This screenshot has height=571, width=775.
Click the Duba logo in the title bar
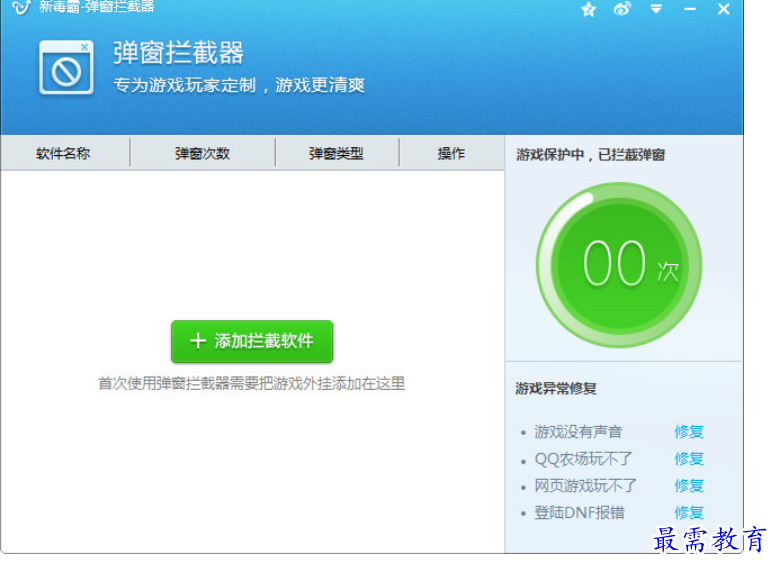click(x=20, y=7)
